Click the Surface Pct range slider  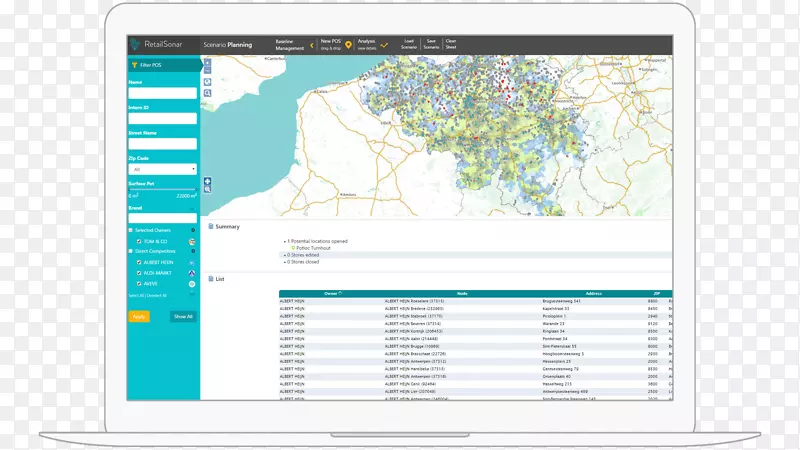162,190
